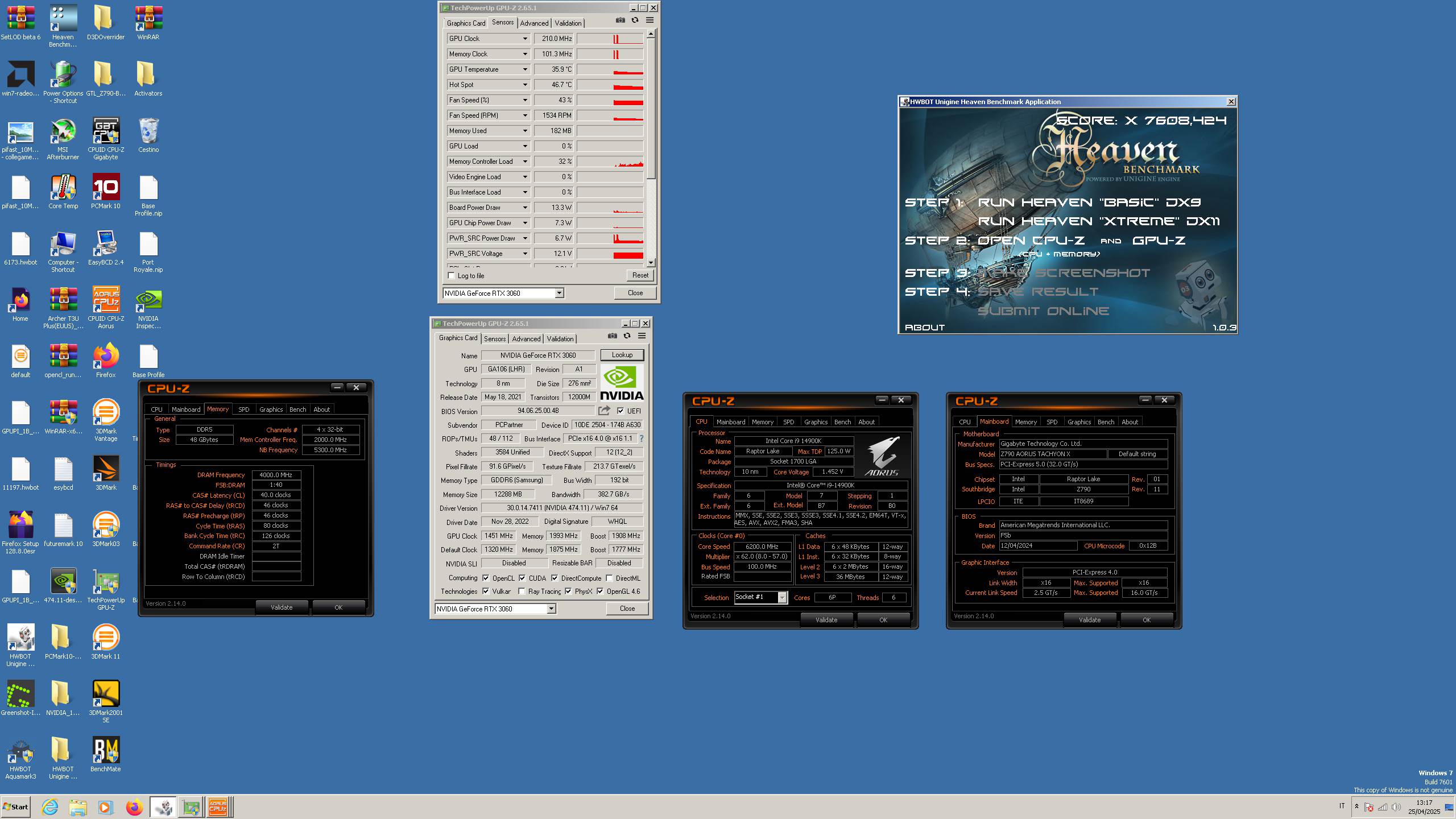Open GPU selector dropdown in Graphics Card window
This screenshot has width=1456, height=819.
[551, 609]
